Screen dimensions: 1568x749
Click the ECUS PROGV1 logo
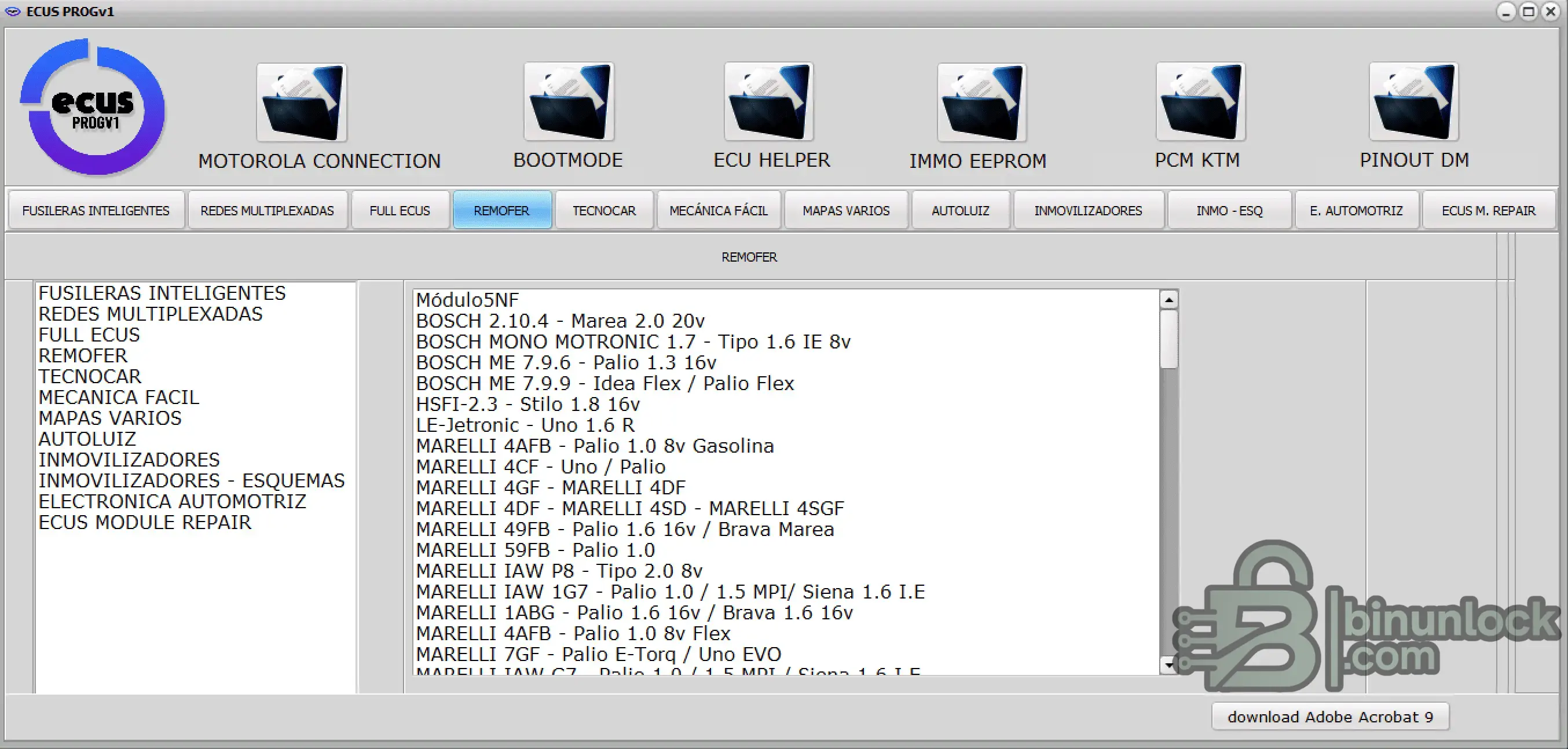coord(93,107)
